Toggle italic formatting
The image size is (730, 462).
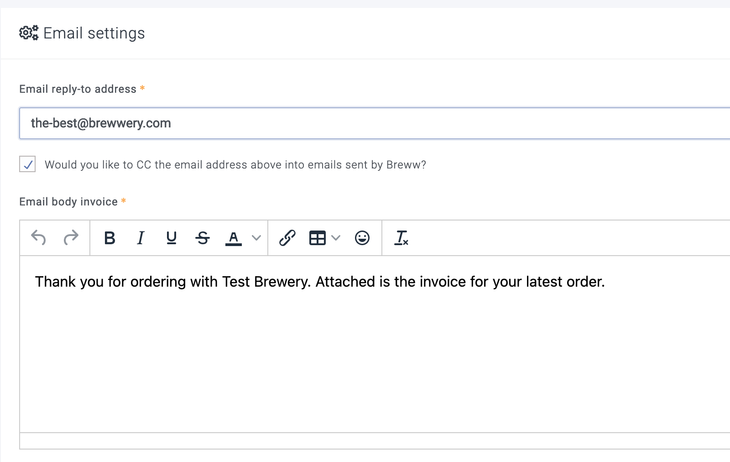[141, 238]
